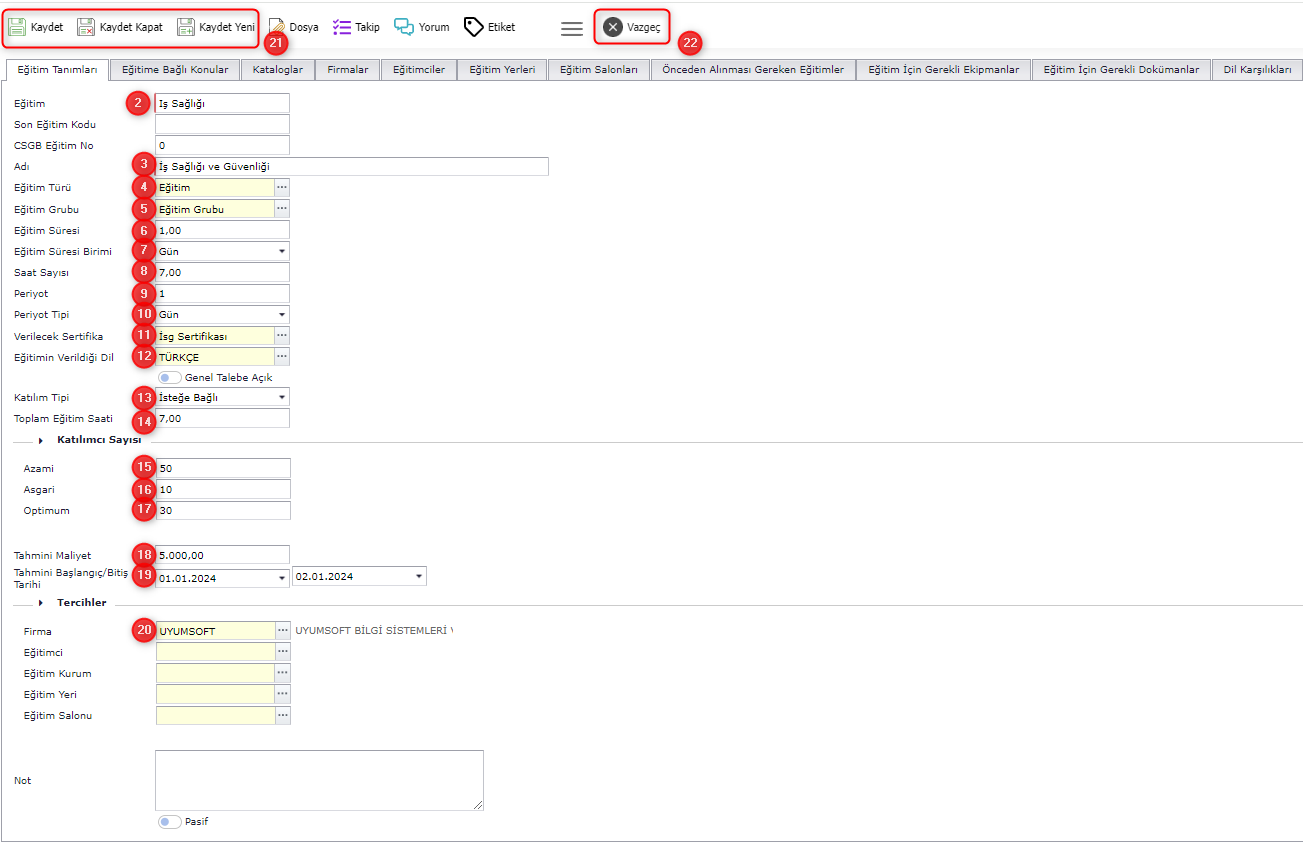
Task: Click the Asgari participants field
Action: 222,489
